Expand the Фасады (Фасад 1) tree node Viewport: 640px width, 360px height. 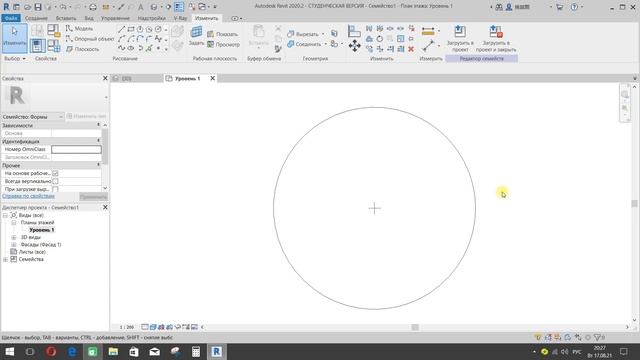click(13, 244)
